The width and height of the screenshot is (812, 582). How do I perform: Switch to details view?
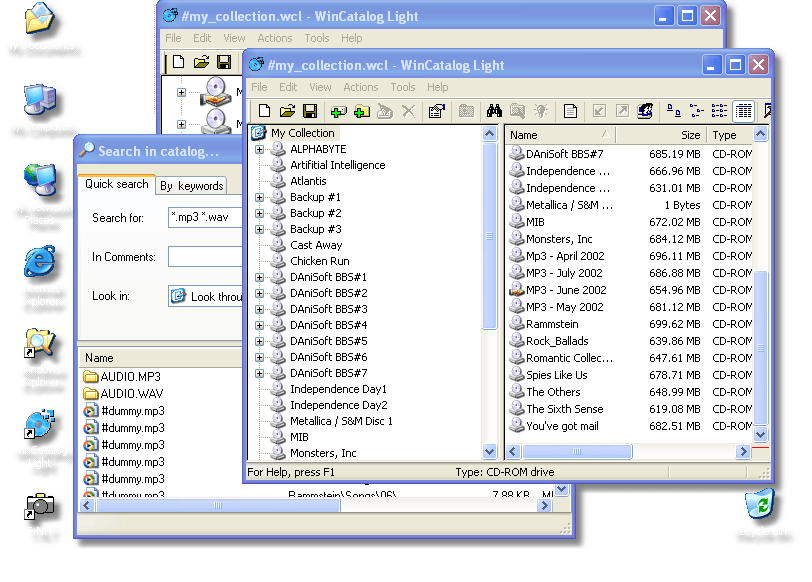744,111
